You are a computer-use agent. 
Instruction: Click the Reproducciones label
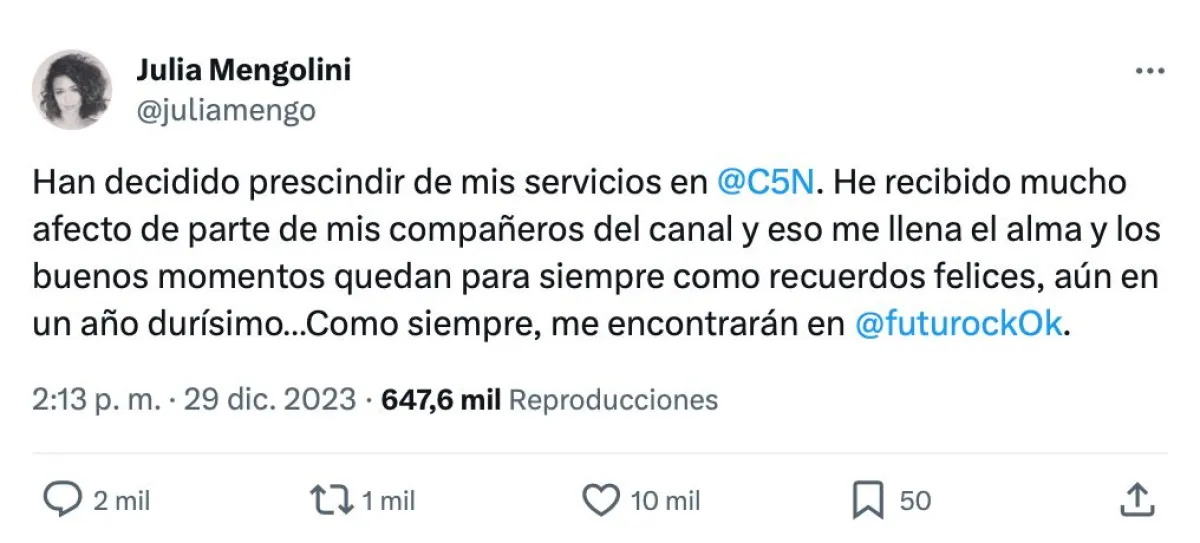pos(613,400)
